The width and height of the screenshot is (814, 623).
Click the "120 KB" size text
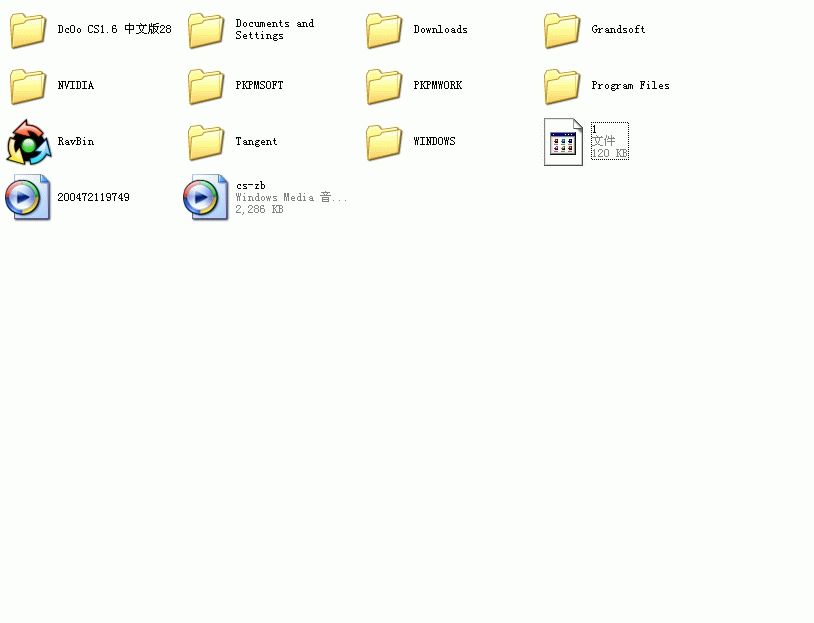tap(609, 153)
